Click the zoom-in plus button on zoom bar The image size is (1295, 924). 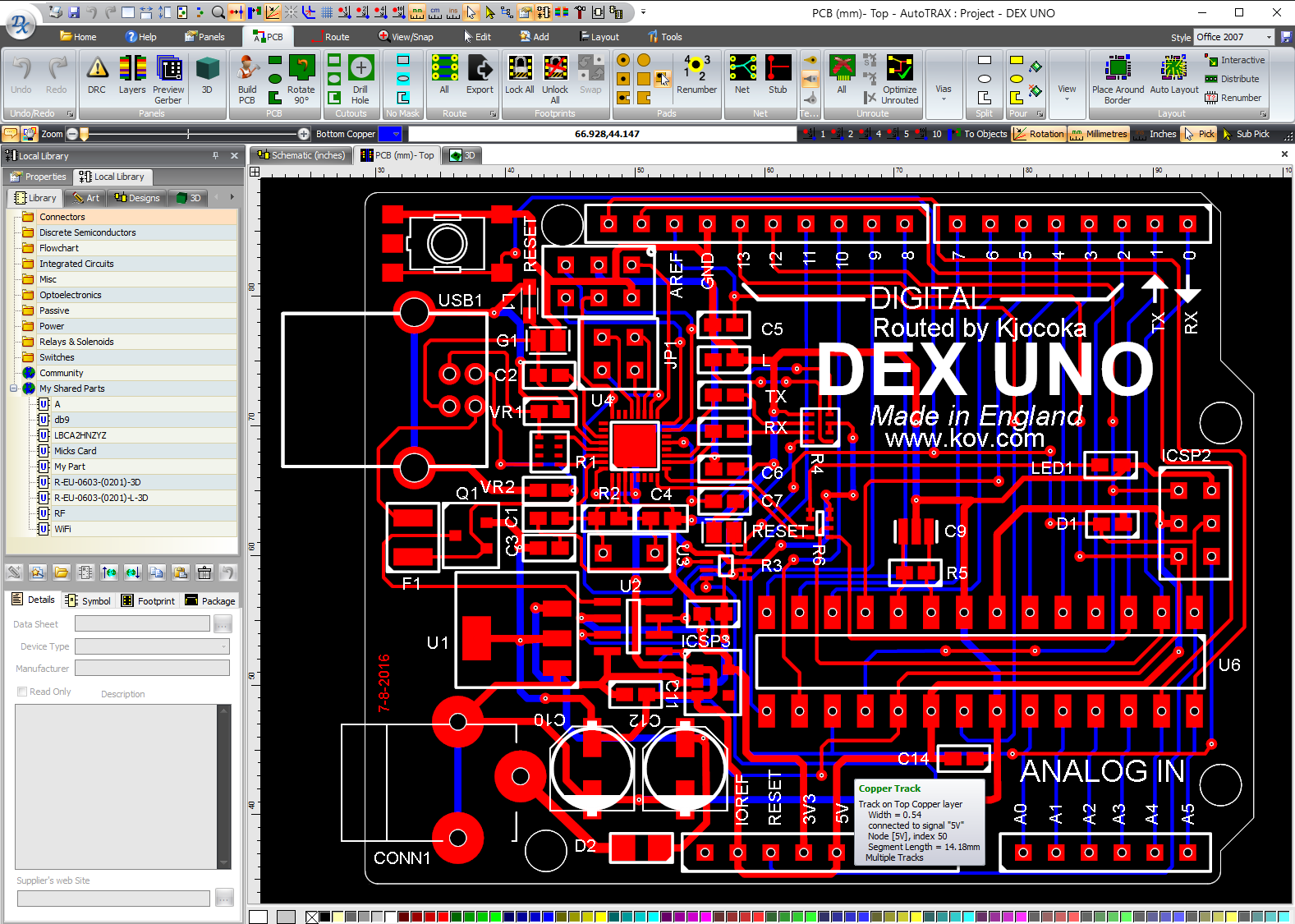pos(304,134)
